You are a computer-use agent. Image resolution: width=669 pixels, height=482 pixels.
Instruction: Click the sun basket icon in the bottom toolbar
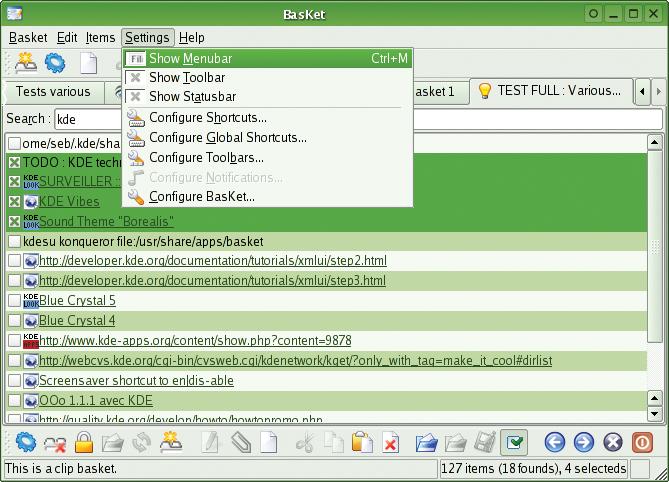tap(171, 442)
